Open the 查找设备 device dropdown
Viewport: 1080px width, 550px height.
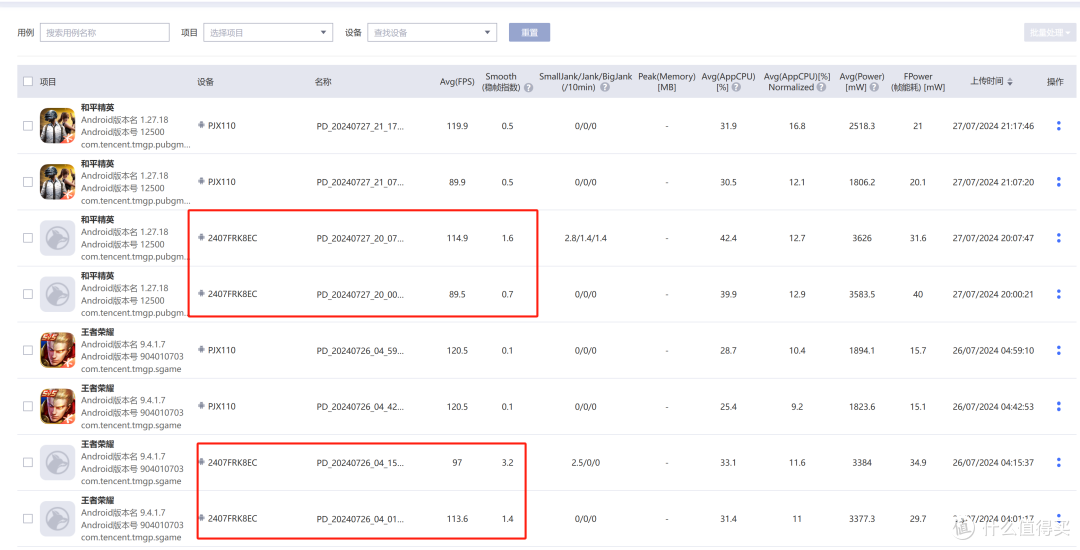(x=432, y=32)
